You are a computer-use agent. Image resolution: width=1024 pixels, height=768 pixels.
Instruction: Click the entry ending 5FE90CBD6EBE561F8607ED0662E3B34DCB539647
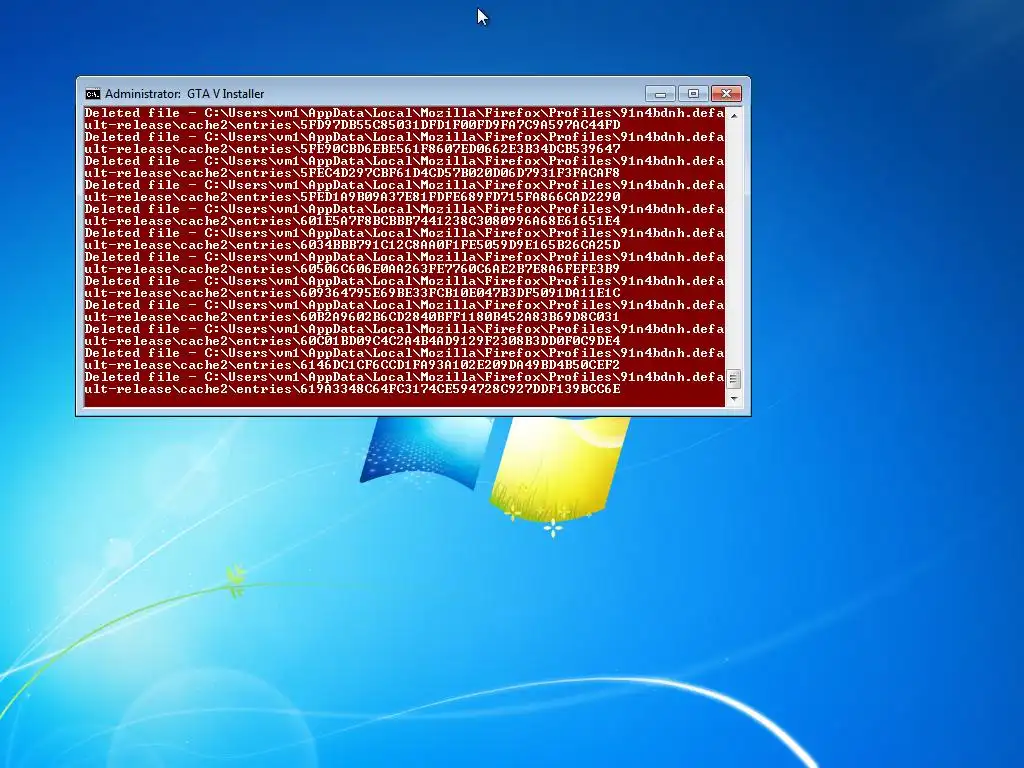pyautogui.click(x=404, y=143)
